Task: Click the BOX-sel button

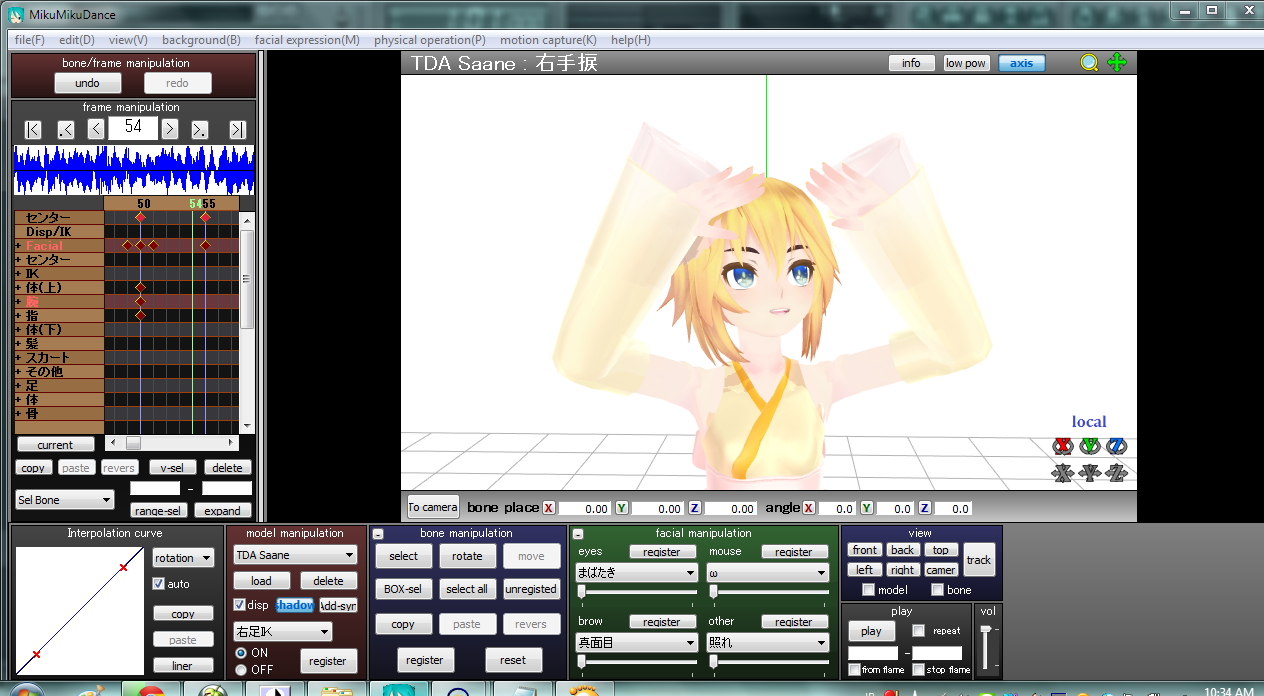Action: pos(403,589)
